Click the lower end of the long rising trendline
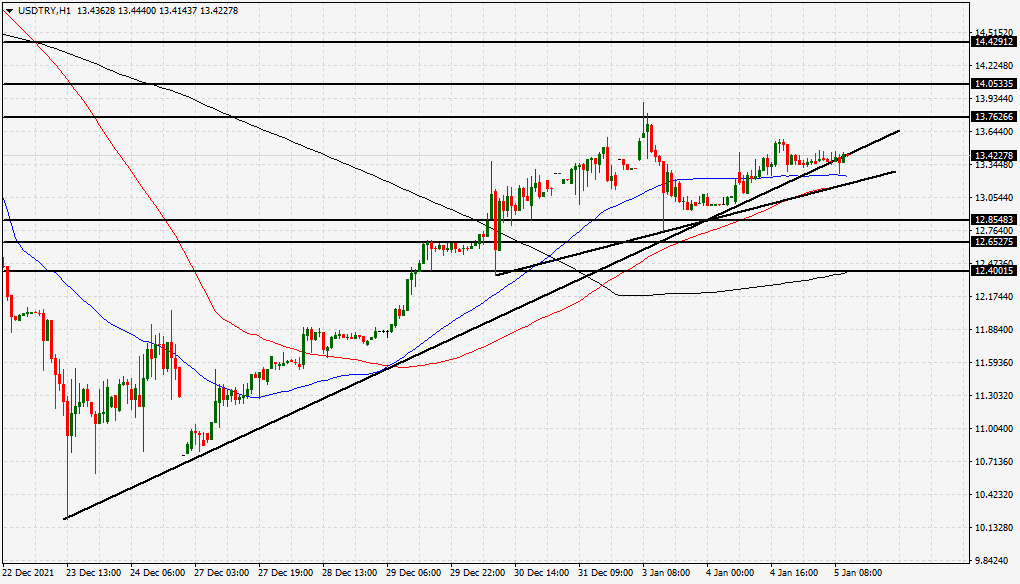The width and height of the screenshot is (1020, 584). point(66,518)
